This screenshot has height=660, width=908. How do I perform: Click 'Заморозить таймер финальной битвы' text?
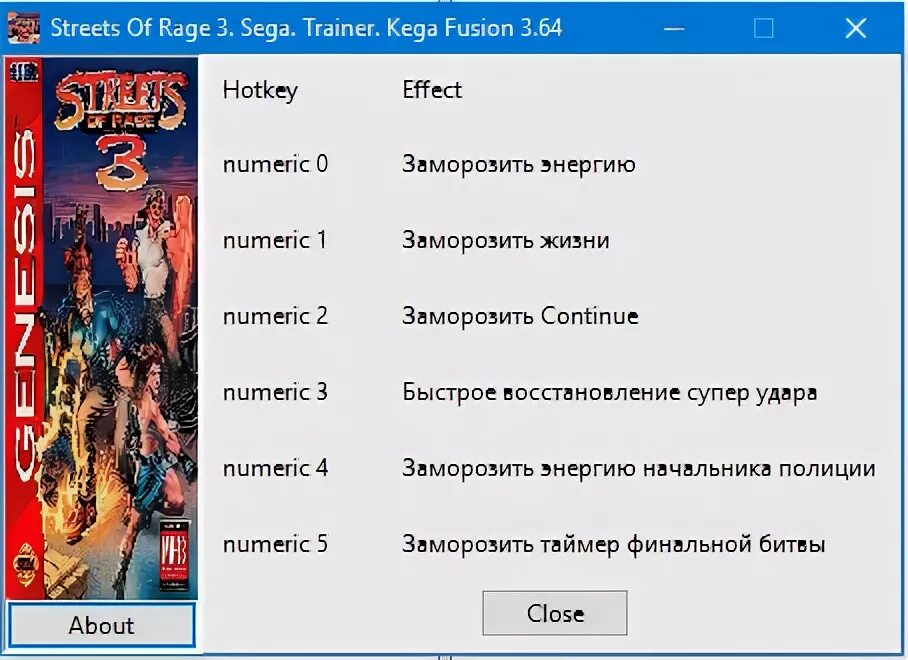click(x=613, y=545)
